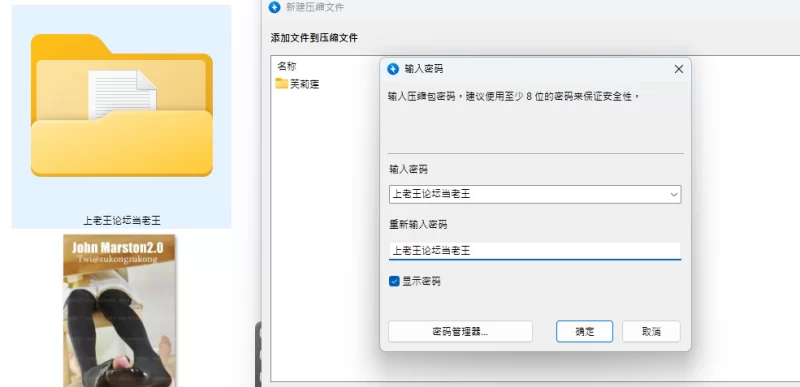Confirm the password with 确定
Image resolution: width=800 pixels, height=387 pixels.
point(585,331)
